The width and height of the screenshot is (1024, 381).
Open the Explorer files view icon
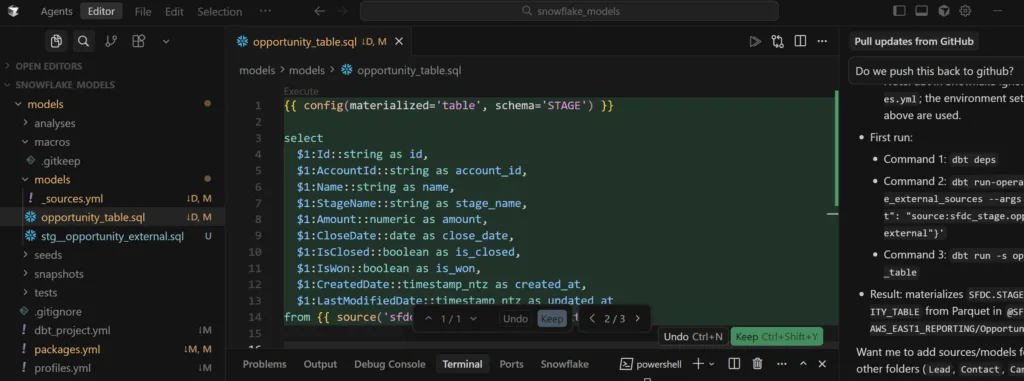click(56, 41)
